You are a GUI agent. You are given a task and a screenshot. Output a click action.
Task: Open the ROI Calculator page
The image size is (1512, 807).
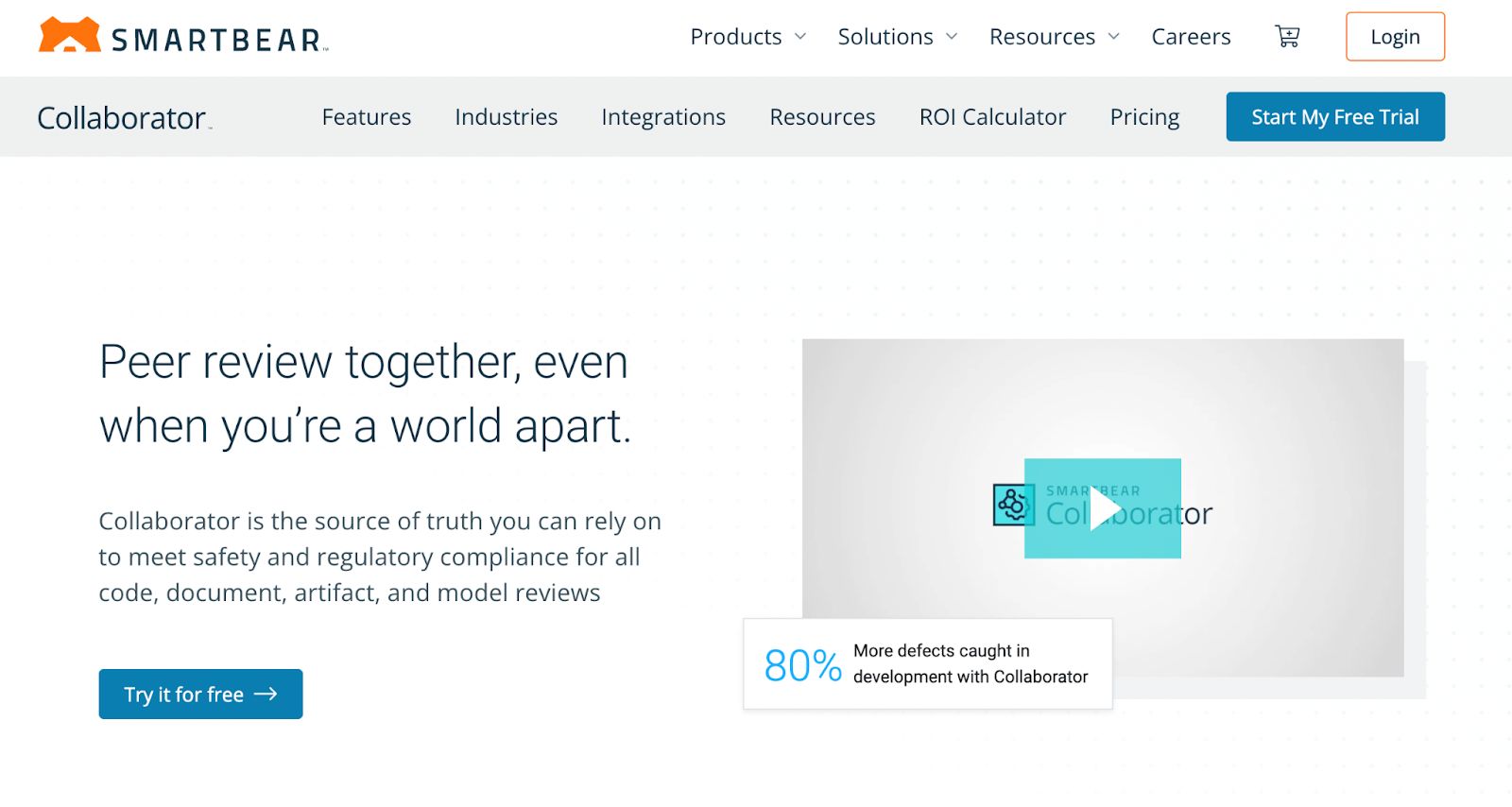click(x=992, y=117)
